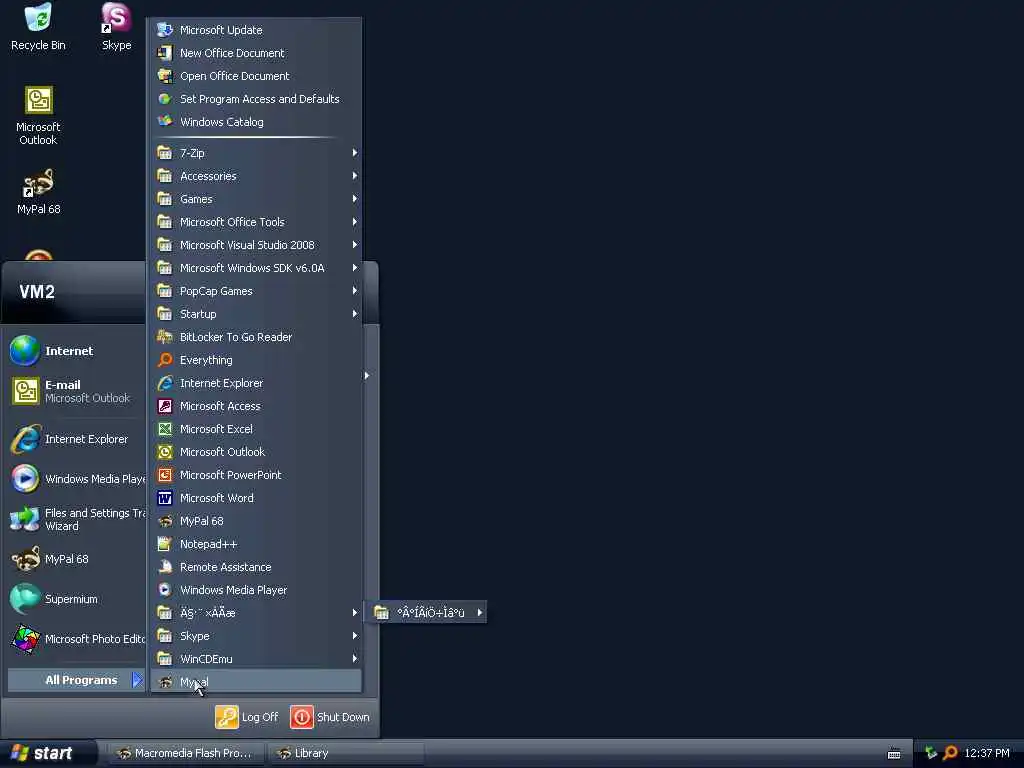Expand the WinCDEmu submenu arrow
This screenshot has height=768, width=1024.
click(x=355, y=659)
